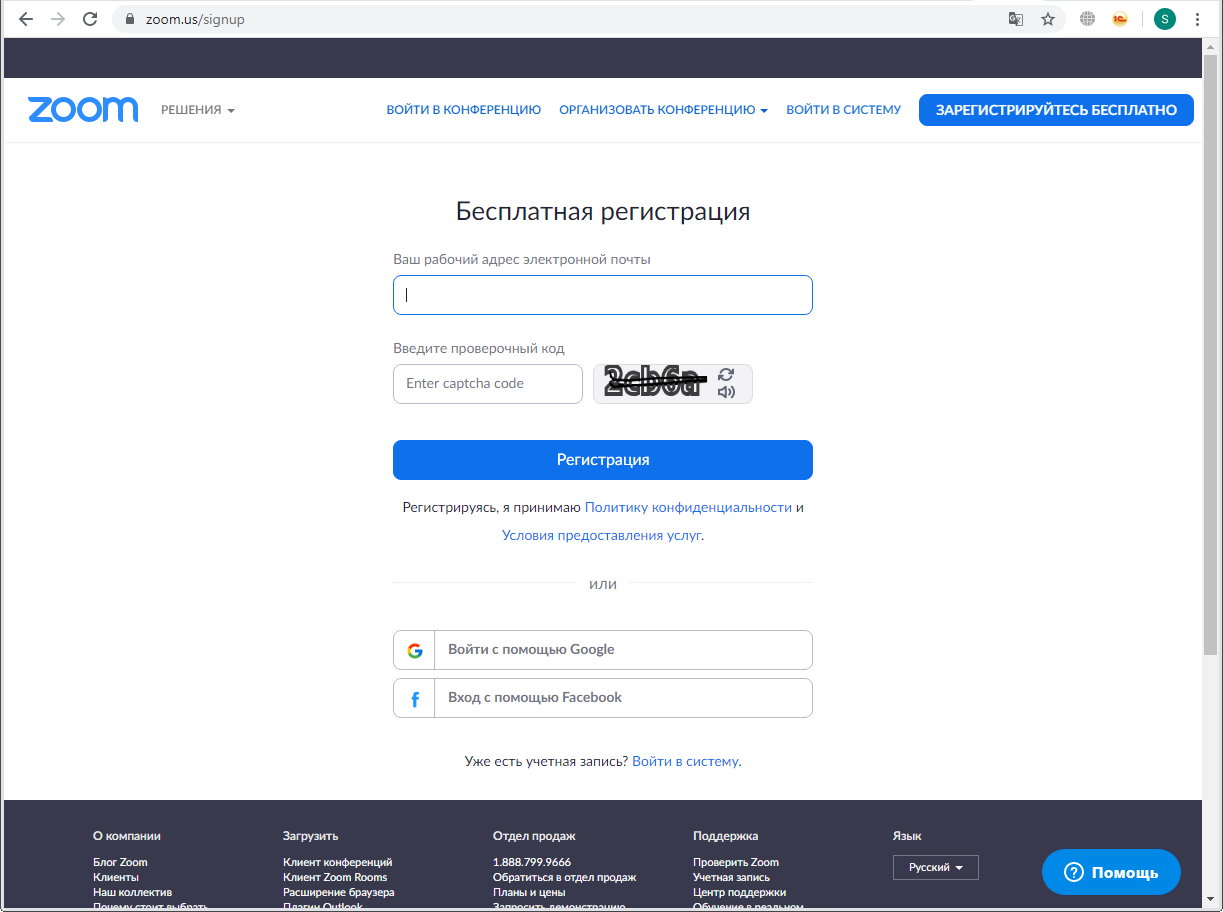This screenshot has height=912, width=1223.
Task: Refresh the captcha image
Action: (x=726, y=374)
